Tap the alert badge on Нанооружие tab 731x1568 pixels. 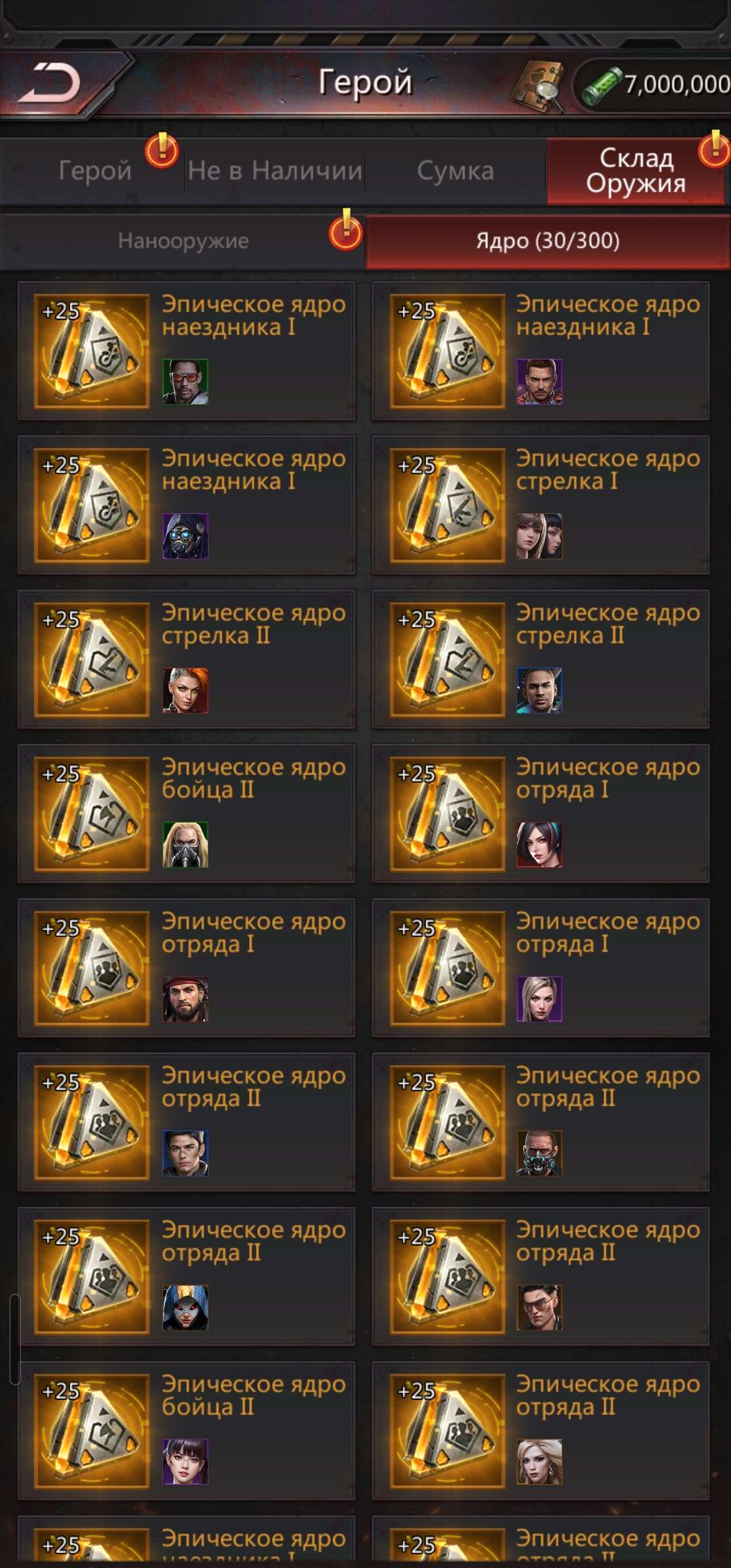click(346, 232)
